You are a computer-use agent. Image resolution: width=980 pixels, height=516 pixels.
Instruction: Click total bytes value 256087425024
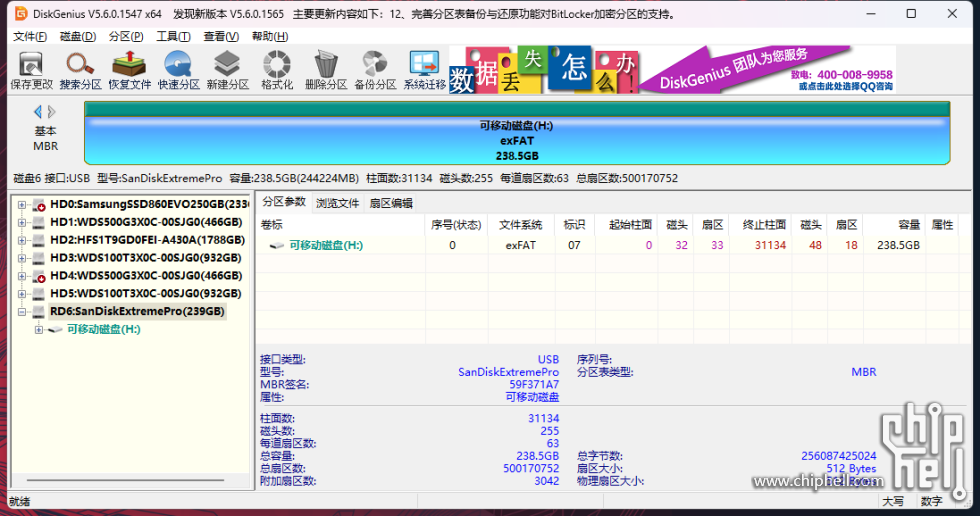[839, 456]
